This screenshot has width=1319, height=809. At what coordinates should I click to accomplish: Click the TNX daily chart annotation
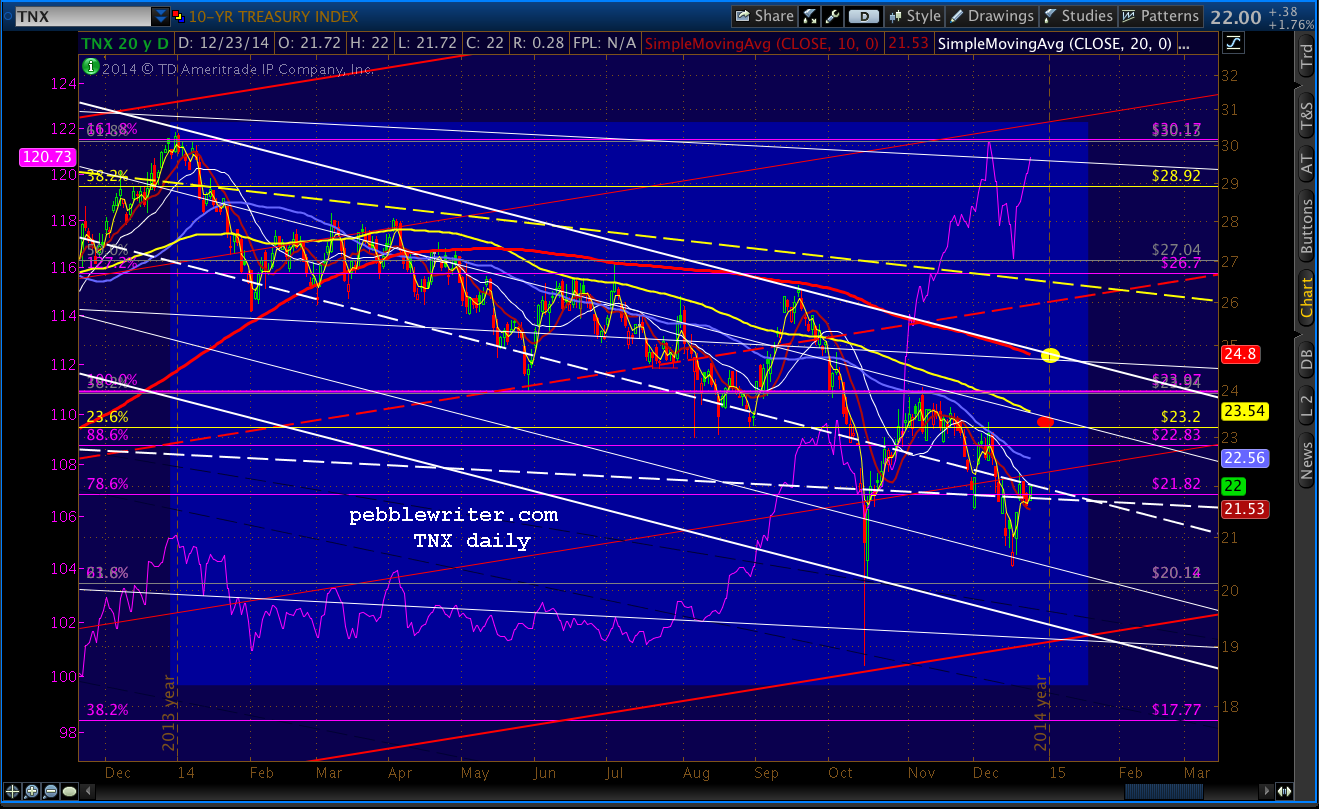(472, 541)
